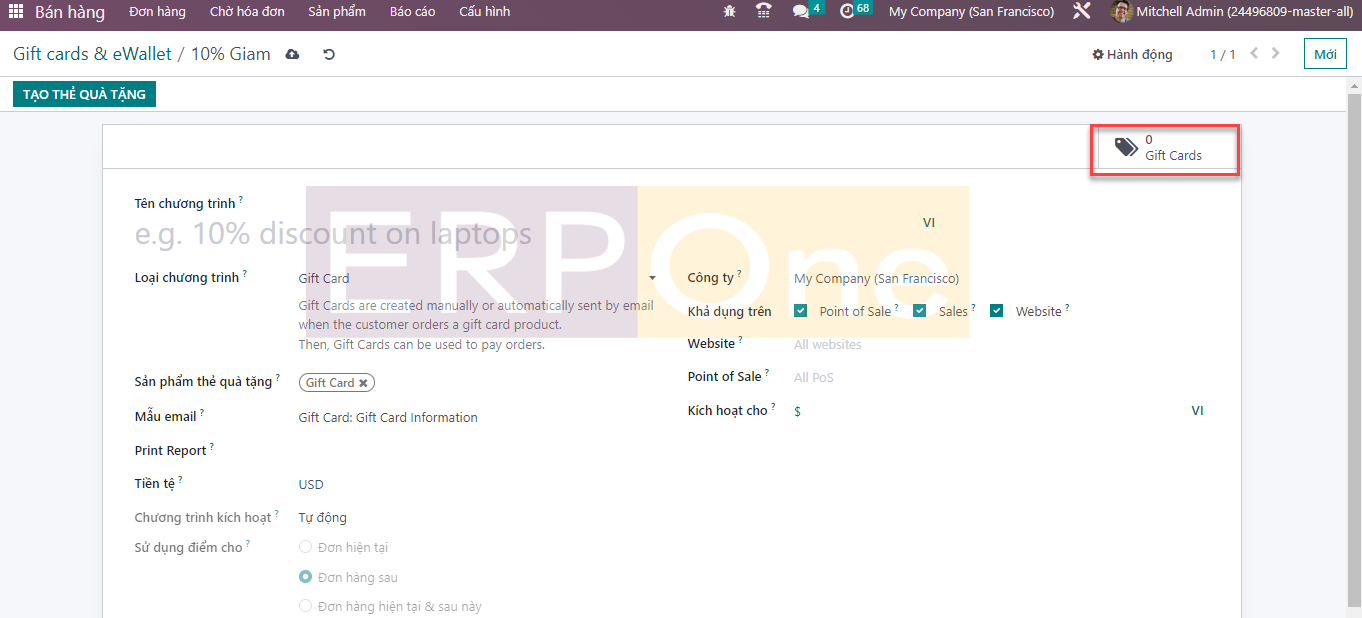Viewport: 1362px width, 618px height.
Task: Open the activities clock icon
Action: tap(847, 12)
